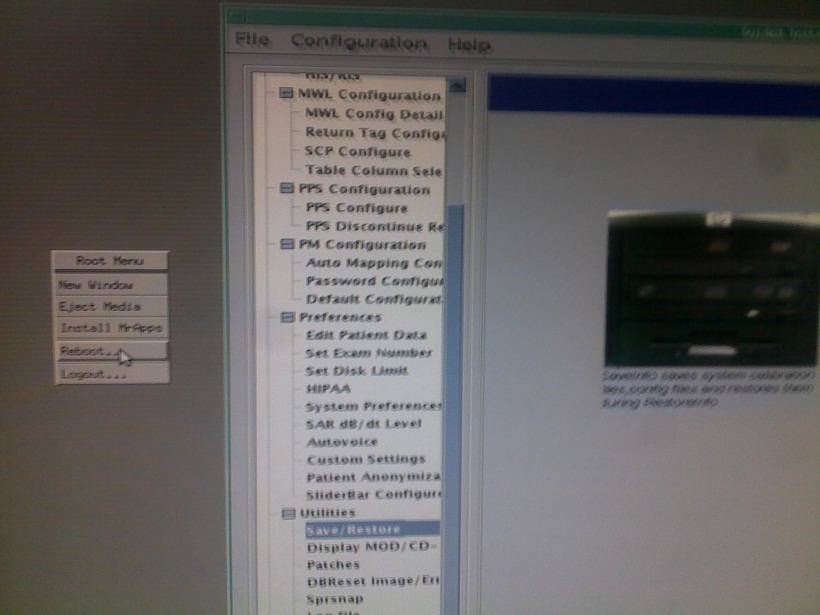Image resolution: width=820 pixels, height=615 pixels.
Task: Choose New Window from Root Menu
Action: [x=96, y=284]
